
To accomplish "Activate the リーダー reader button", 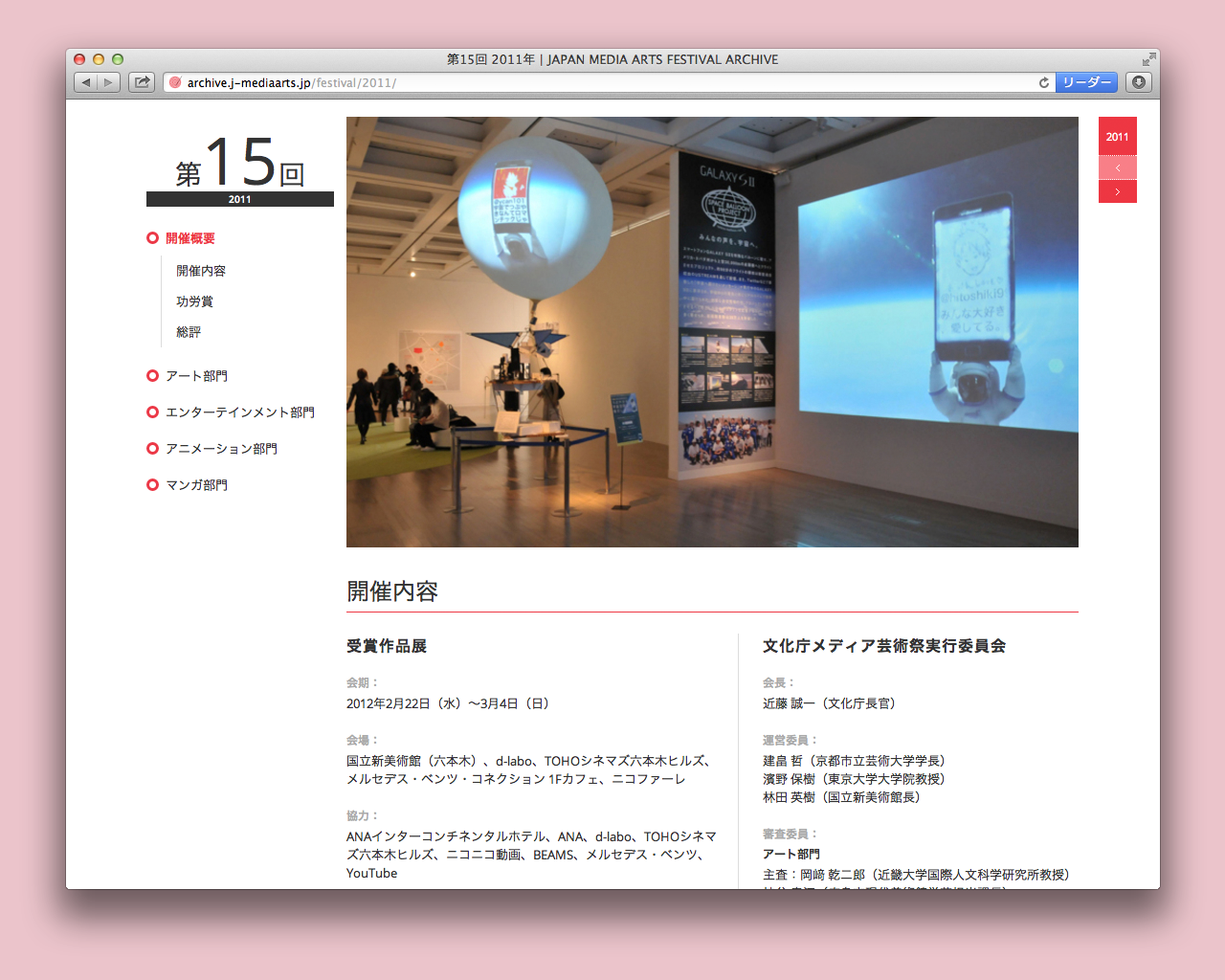I will click(1087, 82).
